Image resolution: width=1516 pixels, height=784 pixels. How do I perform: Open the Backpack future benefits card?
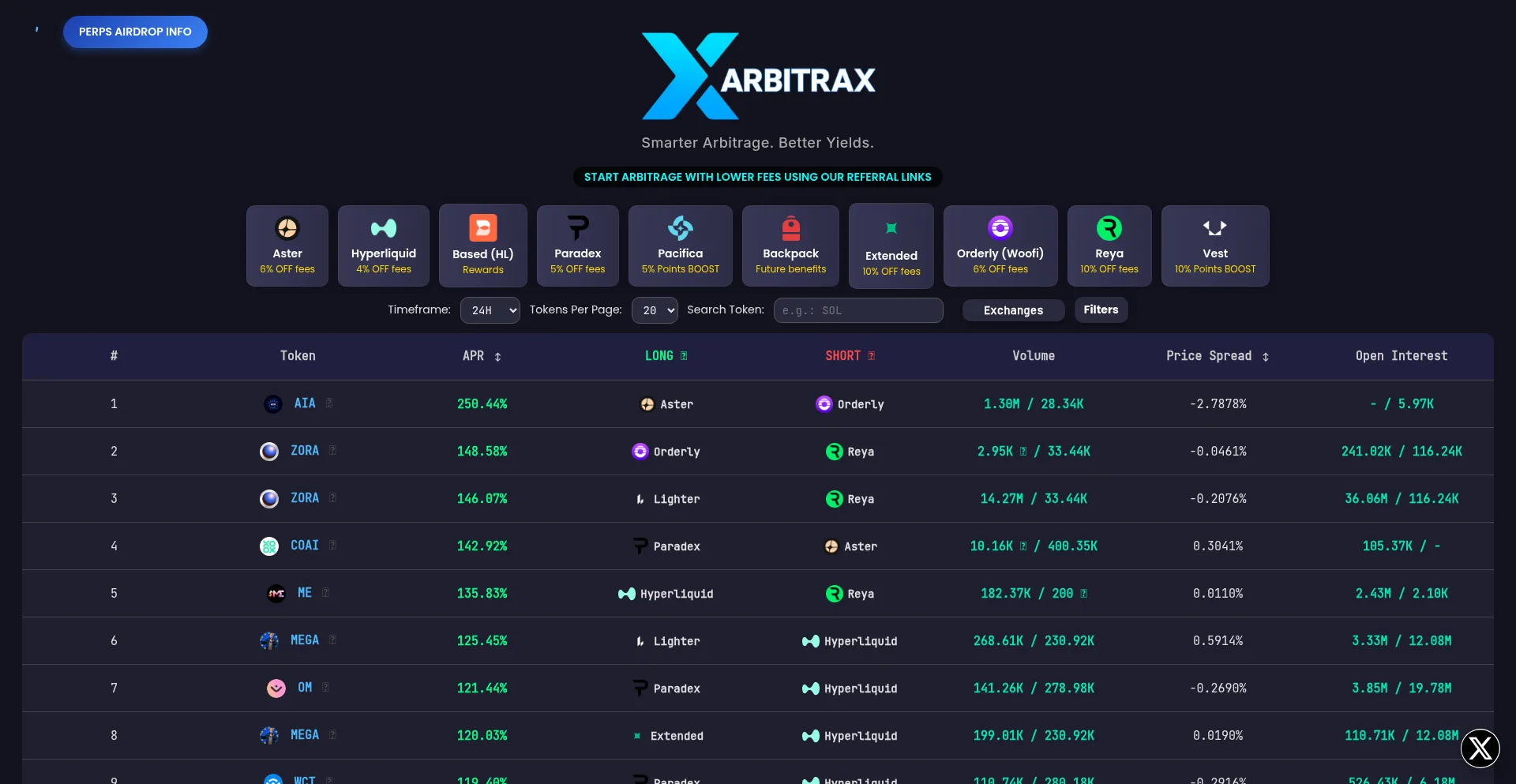pyautogui.click(x=790, y=246)
